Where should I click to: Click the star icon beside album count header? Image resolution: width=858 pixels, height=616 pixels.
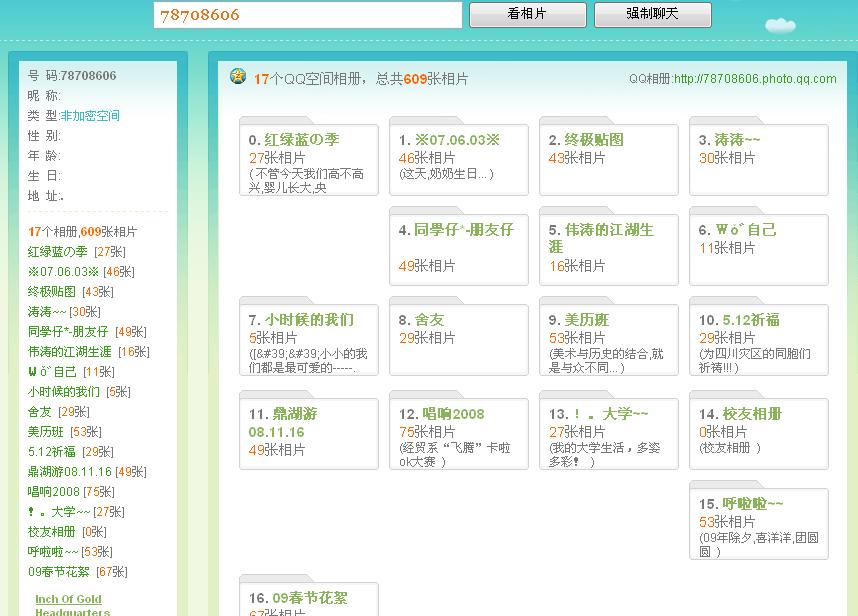238,76
